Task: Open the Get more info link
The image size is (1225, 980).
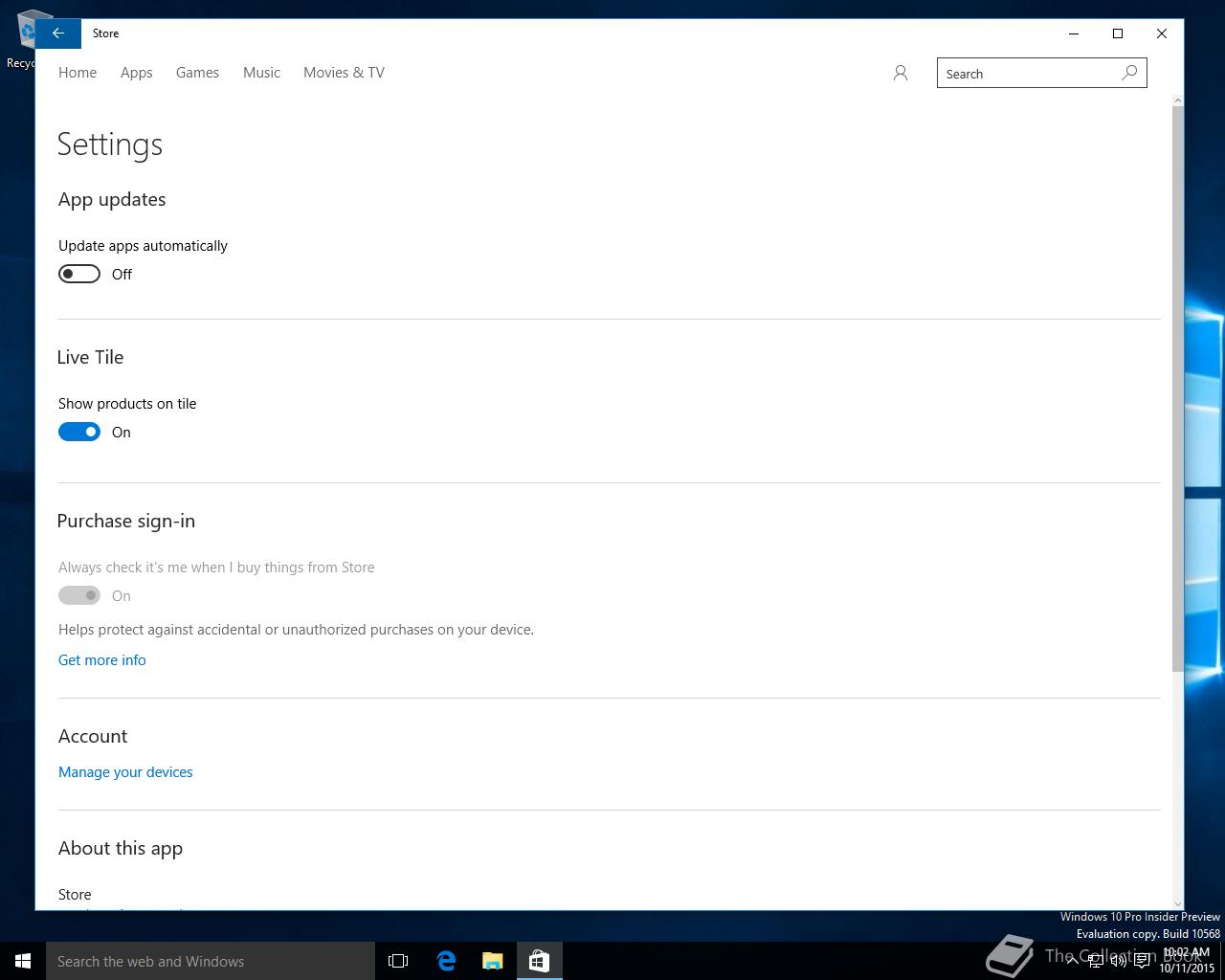Action: [102, 660]
